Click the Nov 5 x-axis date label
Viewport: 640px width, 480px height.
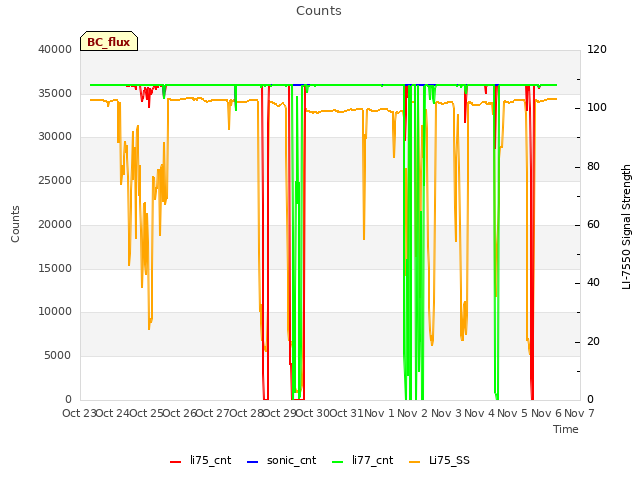(x=513, y=413)
